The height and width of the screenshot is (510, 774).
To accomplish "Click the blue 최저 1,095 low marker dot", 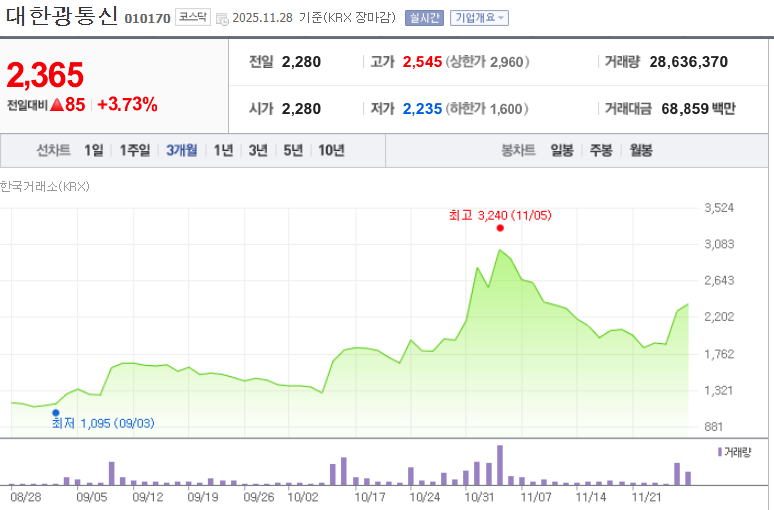I will tap(56, 413).
